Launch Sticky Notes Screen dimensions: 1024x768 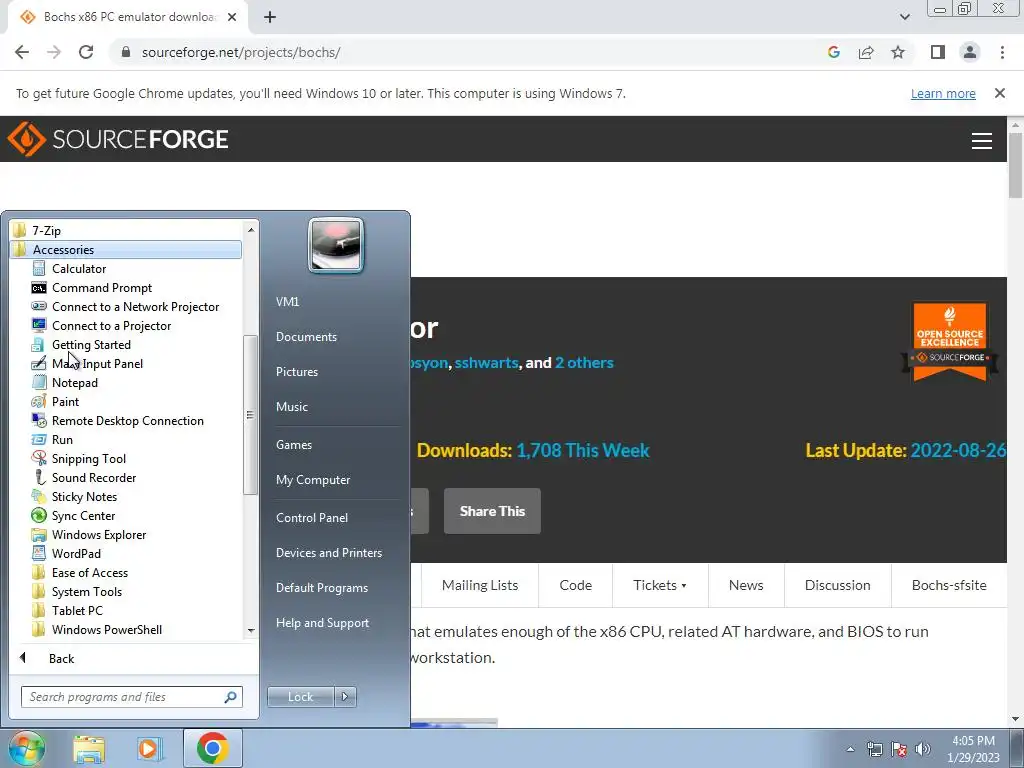(x=84, y=496)
